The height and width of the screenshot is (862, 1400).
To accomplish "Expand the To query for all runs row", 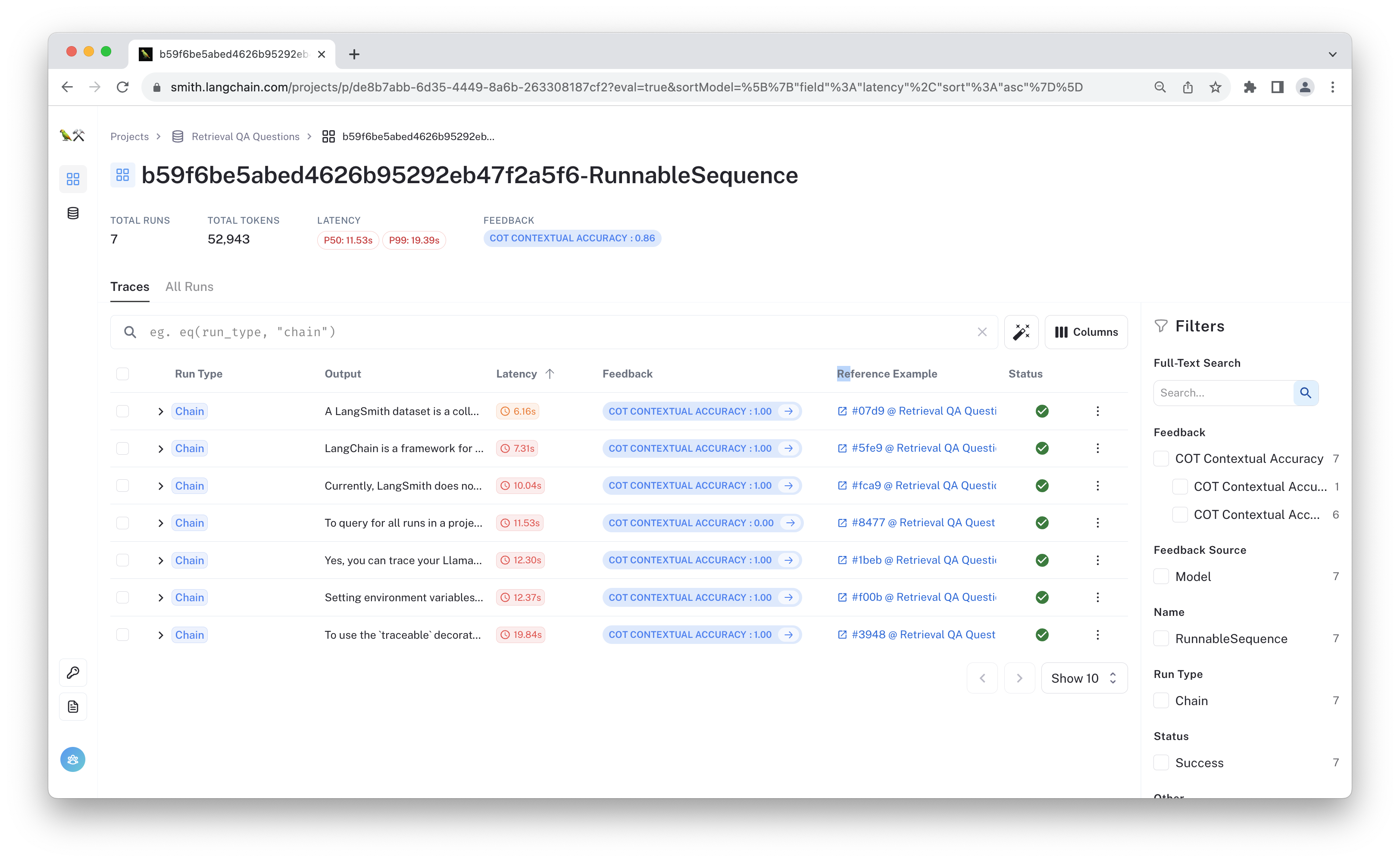I will tap(161, 523).
